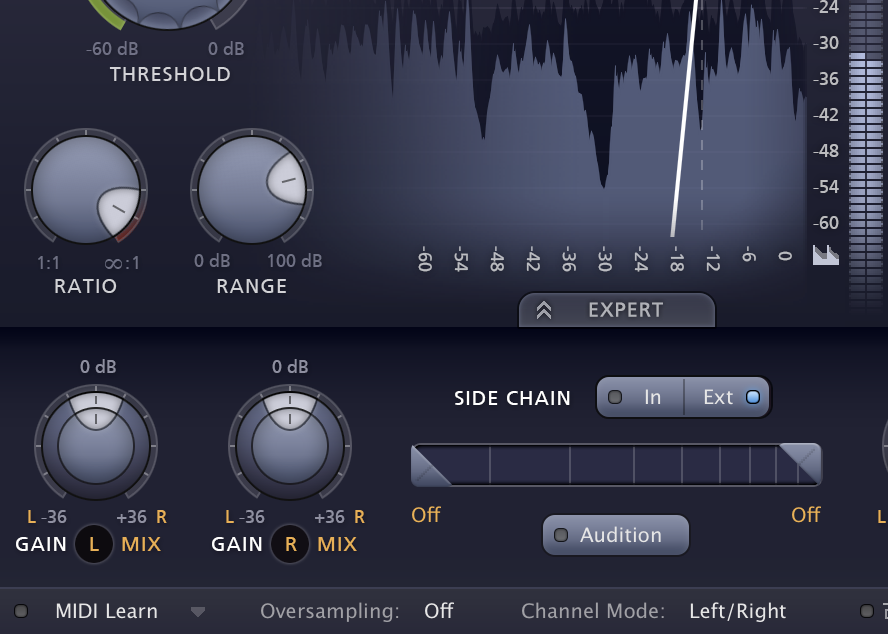Open the Oversampling Off menu
This screenshot has width=888, height=634.
click(438, 611)
